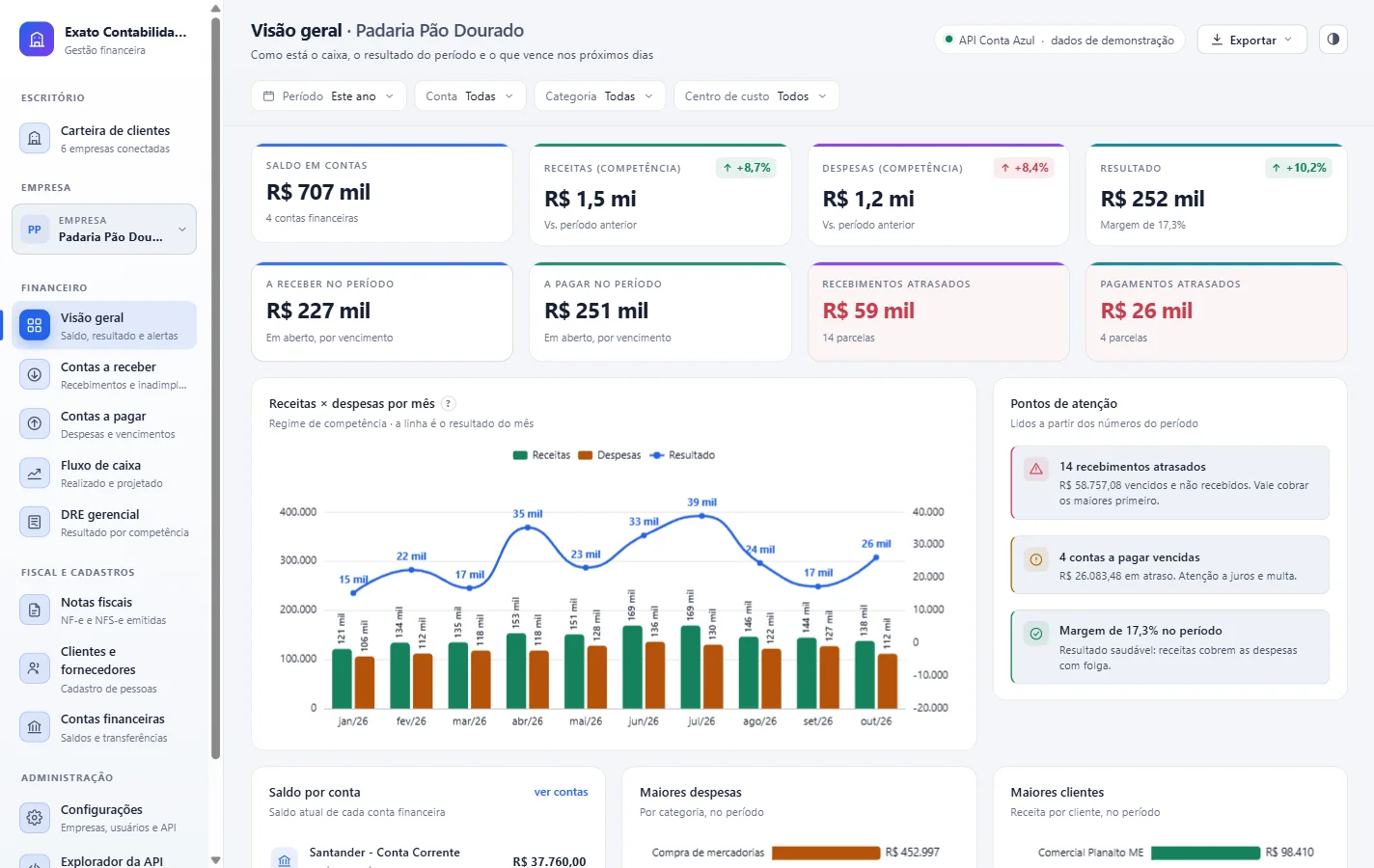
Task: Open the Categoria Todas filter dropdown
Action: (x=599, y=96)
